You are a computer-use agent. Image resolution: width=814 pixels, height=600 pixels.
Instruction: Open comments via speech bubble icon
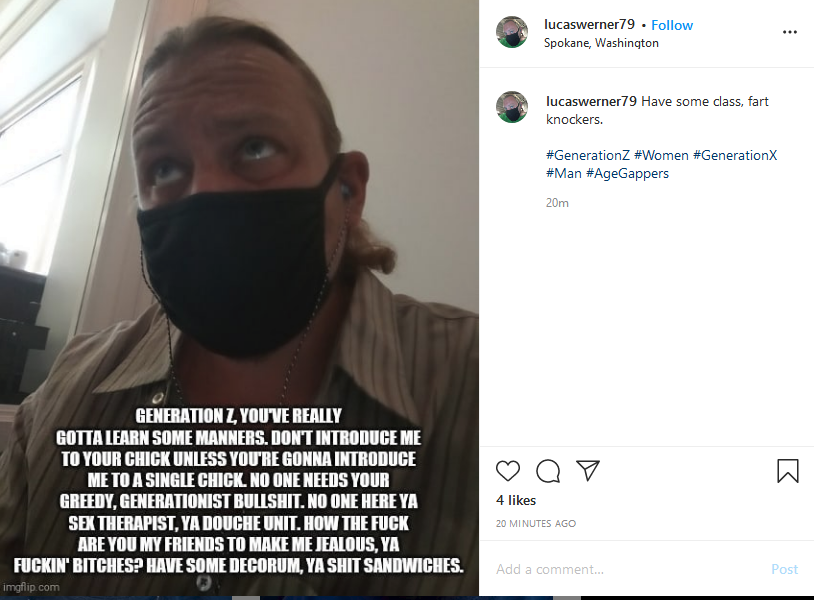pos(548,471)
